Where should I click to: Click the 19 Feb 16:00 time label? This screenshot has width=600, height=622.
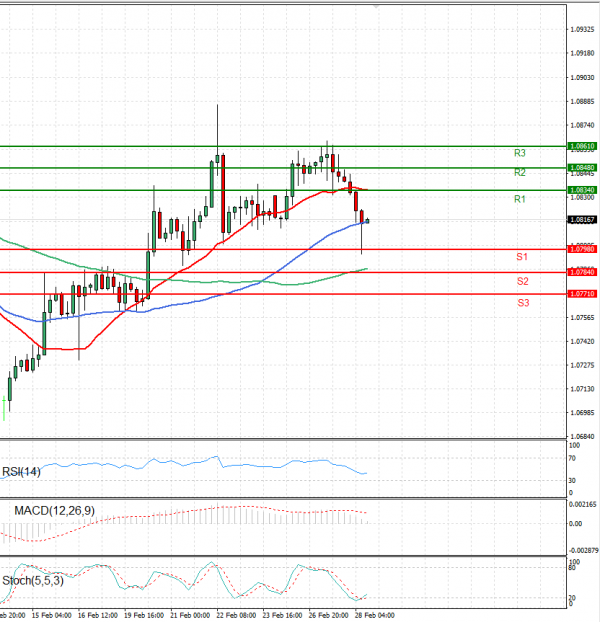[144, 615]
